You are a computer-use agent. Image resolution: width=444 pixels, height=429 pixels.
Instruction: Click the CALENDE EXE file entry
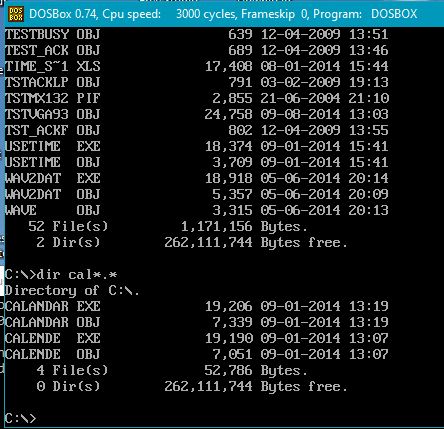(196, 338)
